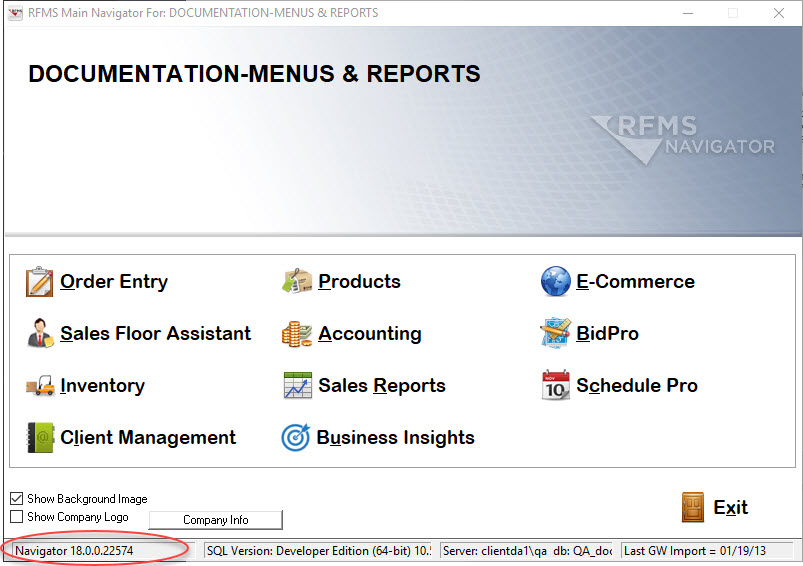This screenshot has width=803, height=566.
Task: Click the Accounting coins icon
Action: pos(297,334)
